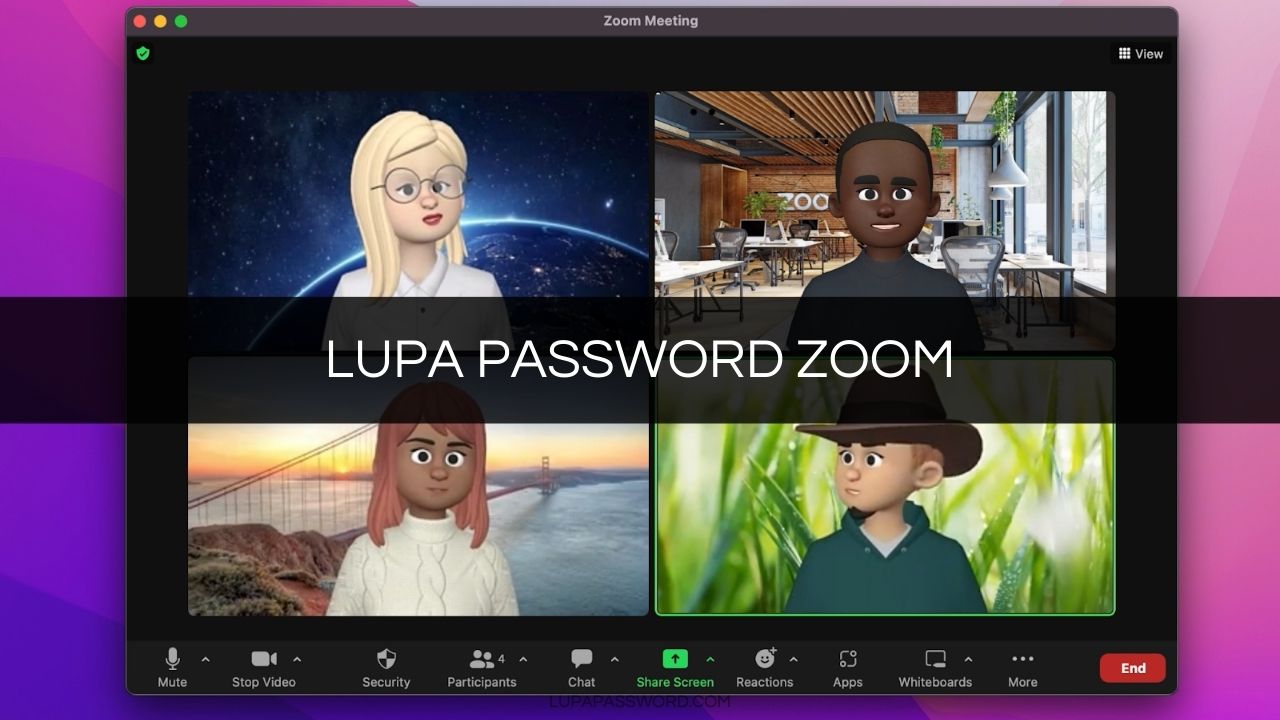Select the avatar in the office background
The height and width of the screenshot is (720, 1280).
click(885, 220)
